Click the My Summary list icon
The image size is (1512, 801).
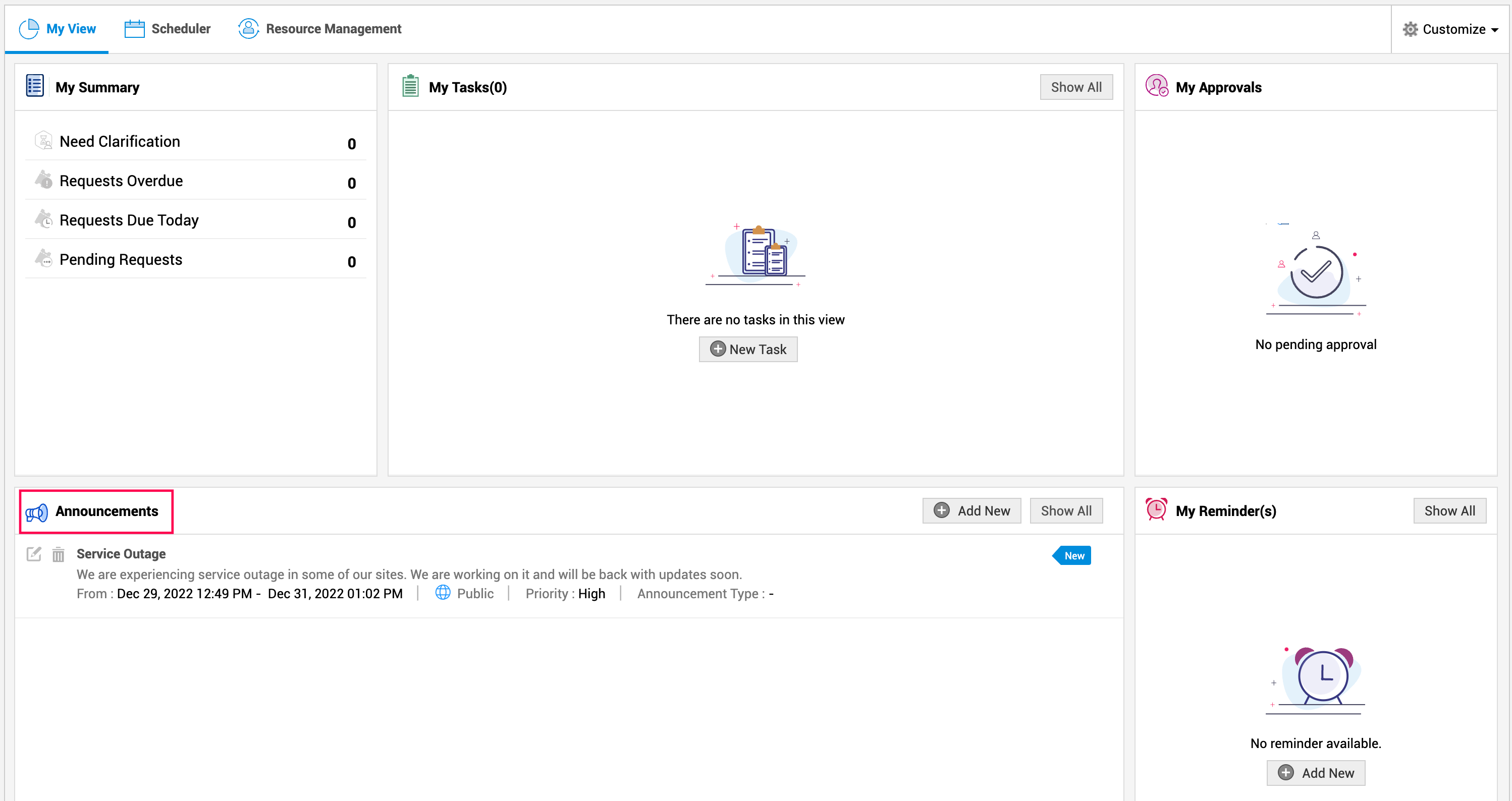pyautogui.click(x=35, y=86)
